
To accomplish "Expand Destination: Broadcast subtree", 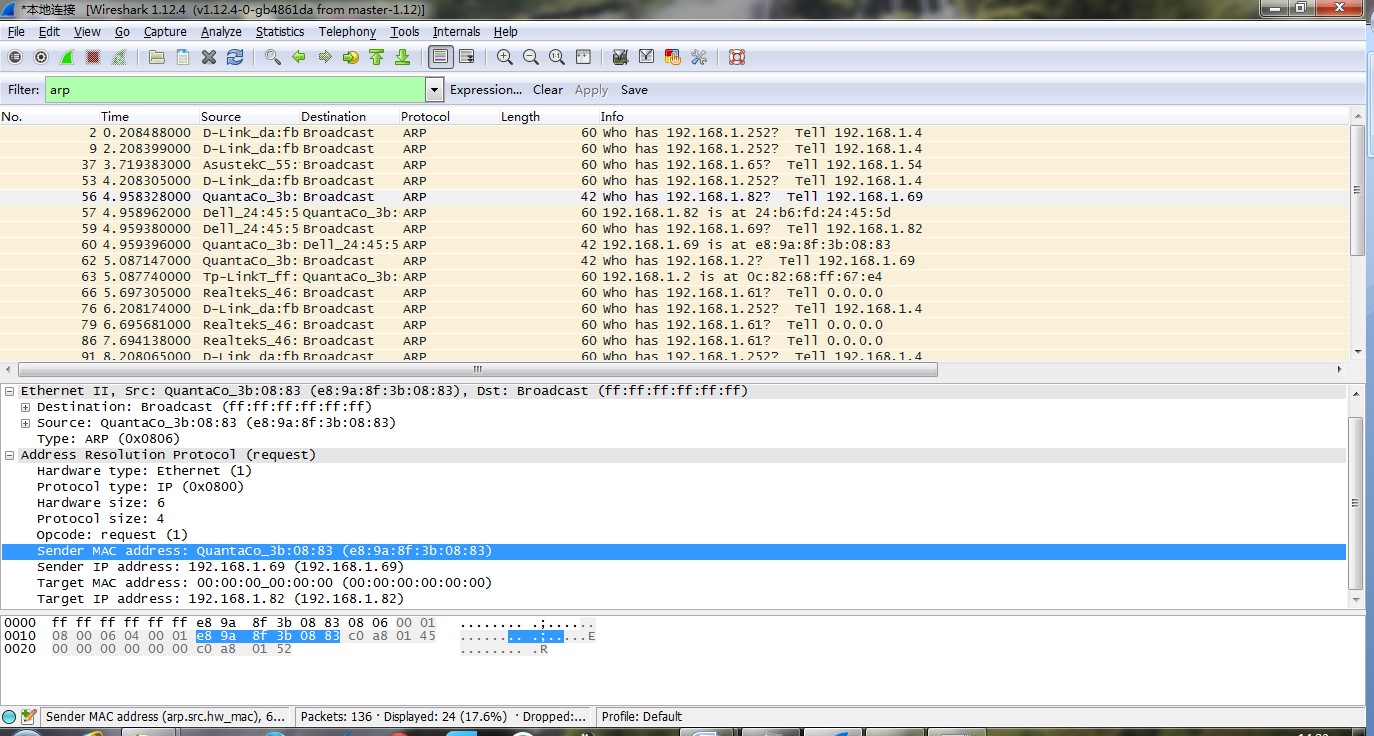I will click(x=25, y=407).
